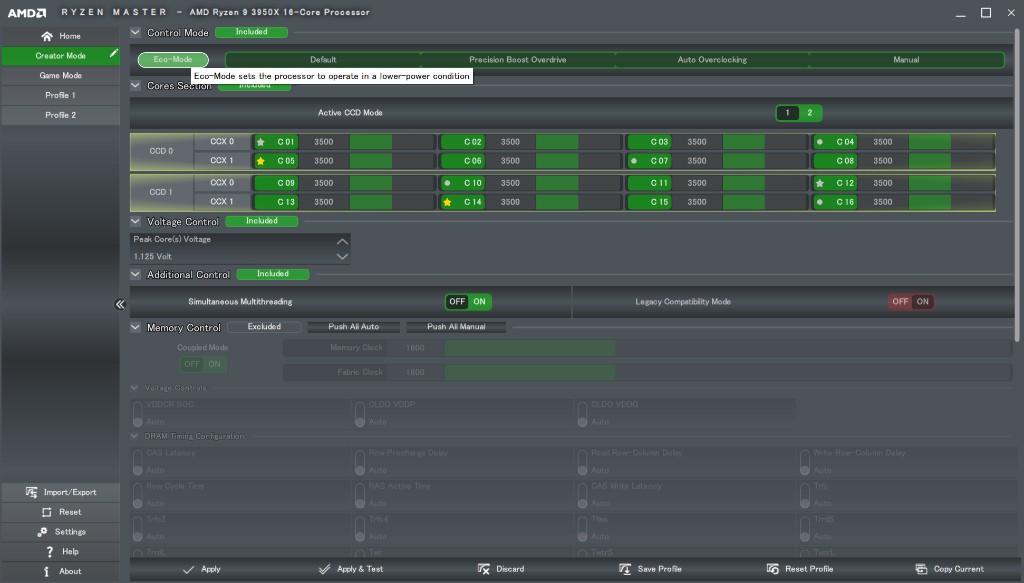Select Active CCD Mode option 1
The width and height of the screenshot is (1024, 583).
(787, 113)
